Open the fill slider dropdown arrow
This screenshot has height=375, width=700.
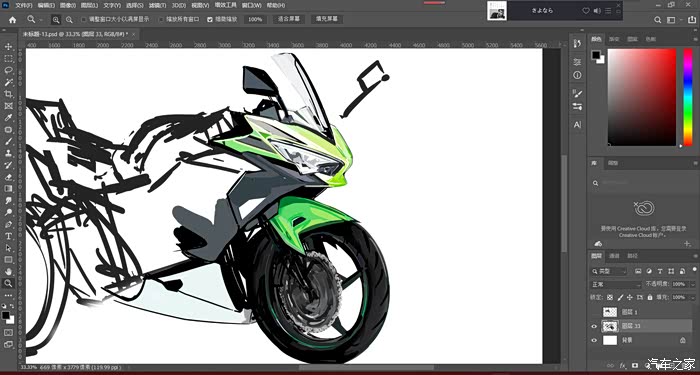tap(692, 297)
